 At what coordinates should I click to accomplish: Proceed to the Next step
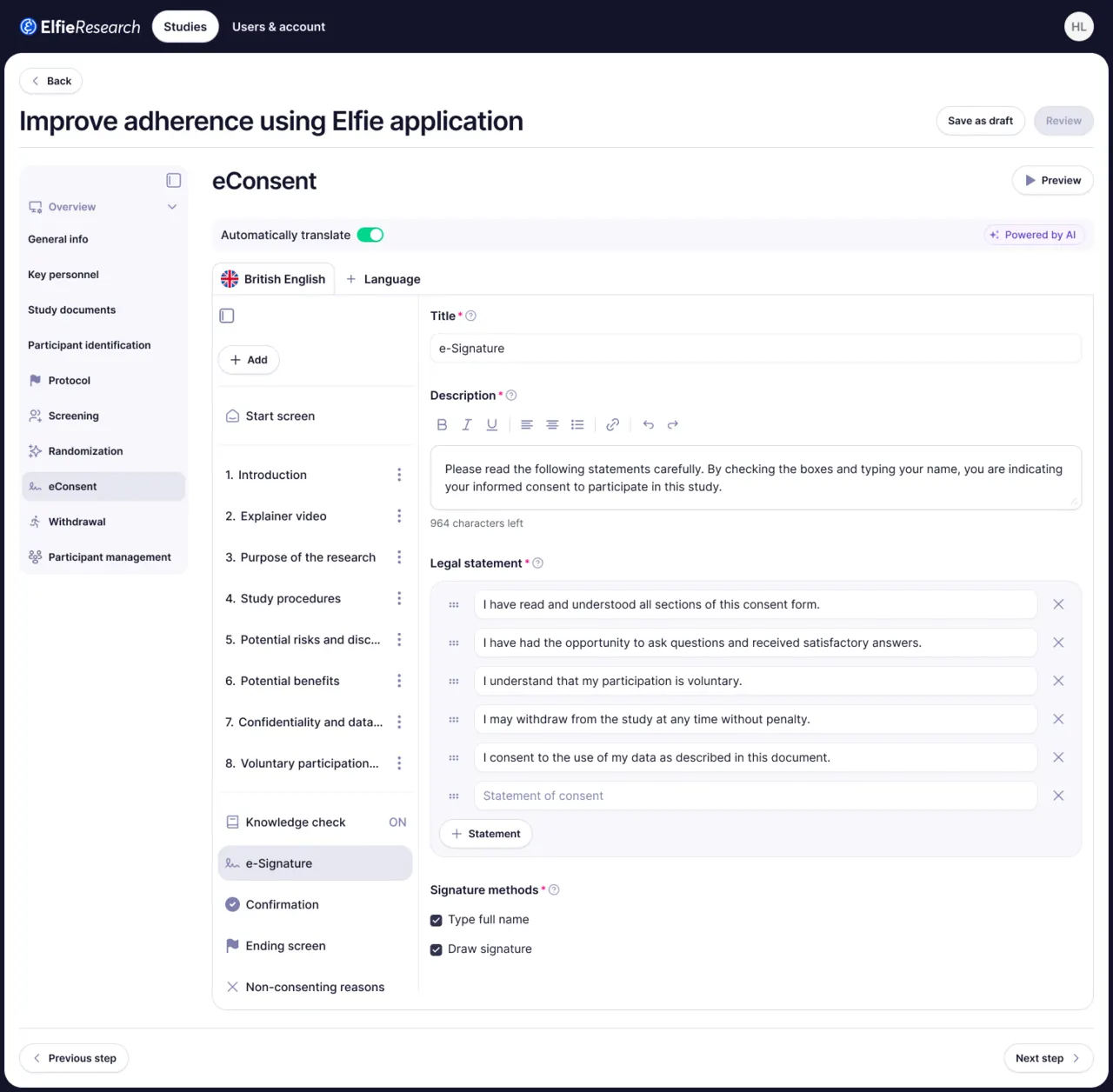click(1048, 1058)
